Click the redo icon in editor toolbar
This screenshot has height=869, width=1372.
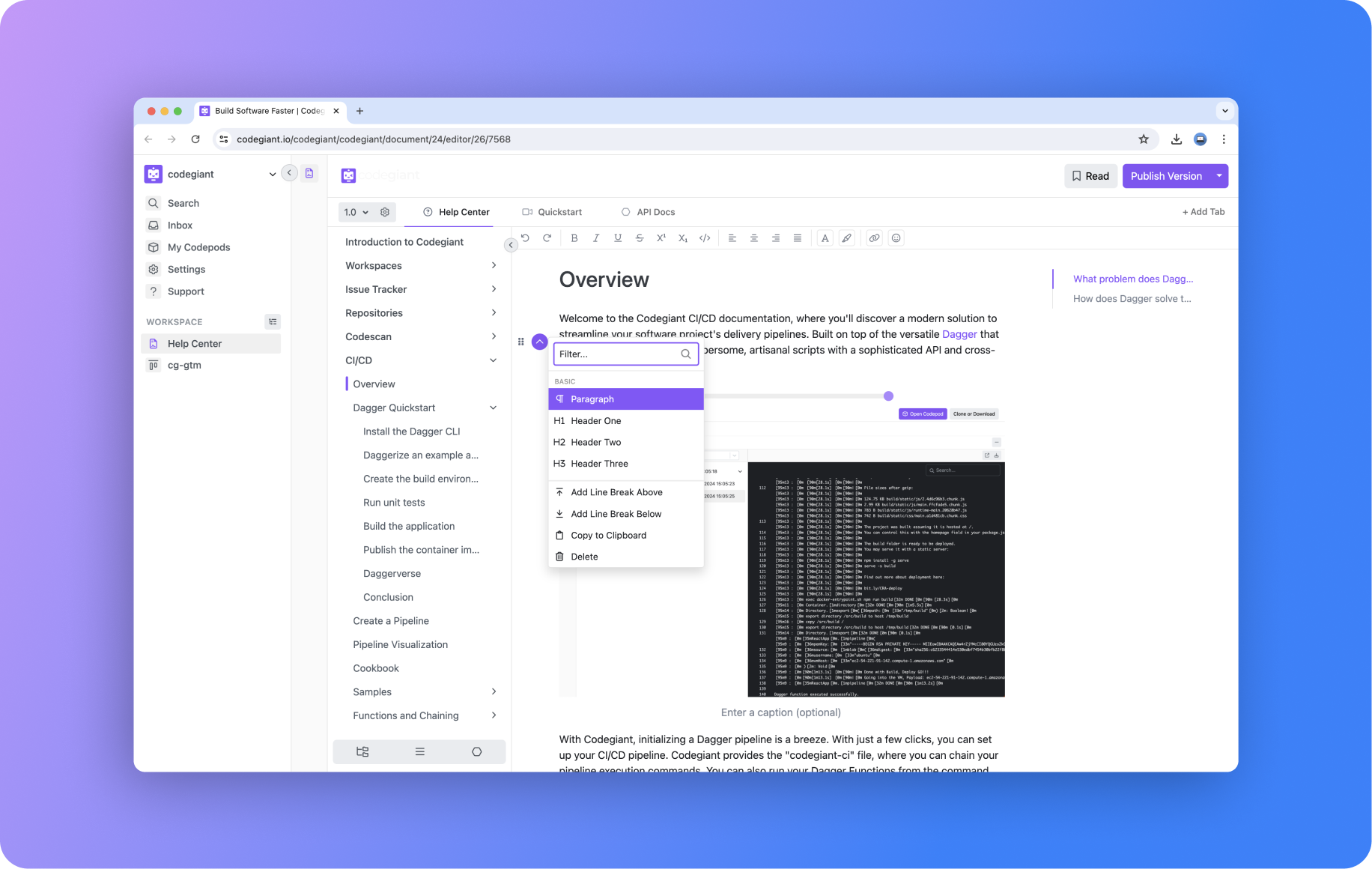pos(547,238)
